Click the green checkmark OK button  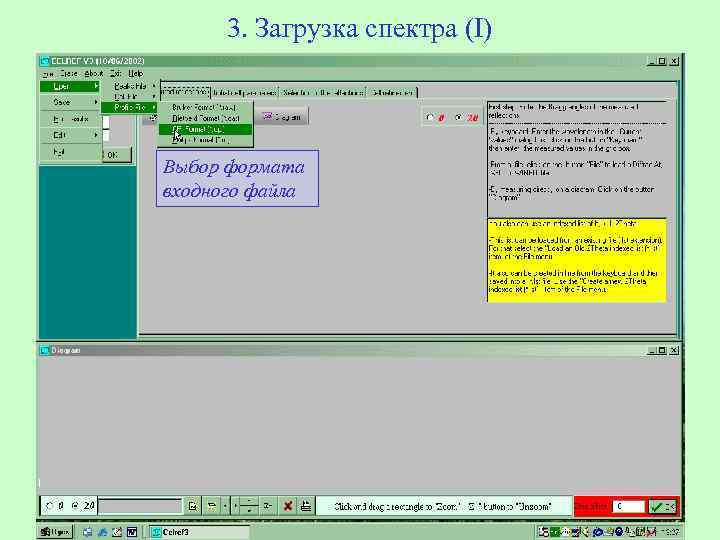[x=662, y=506]
